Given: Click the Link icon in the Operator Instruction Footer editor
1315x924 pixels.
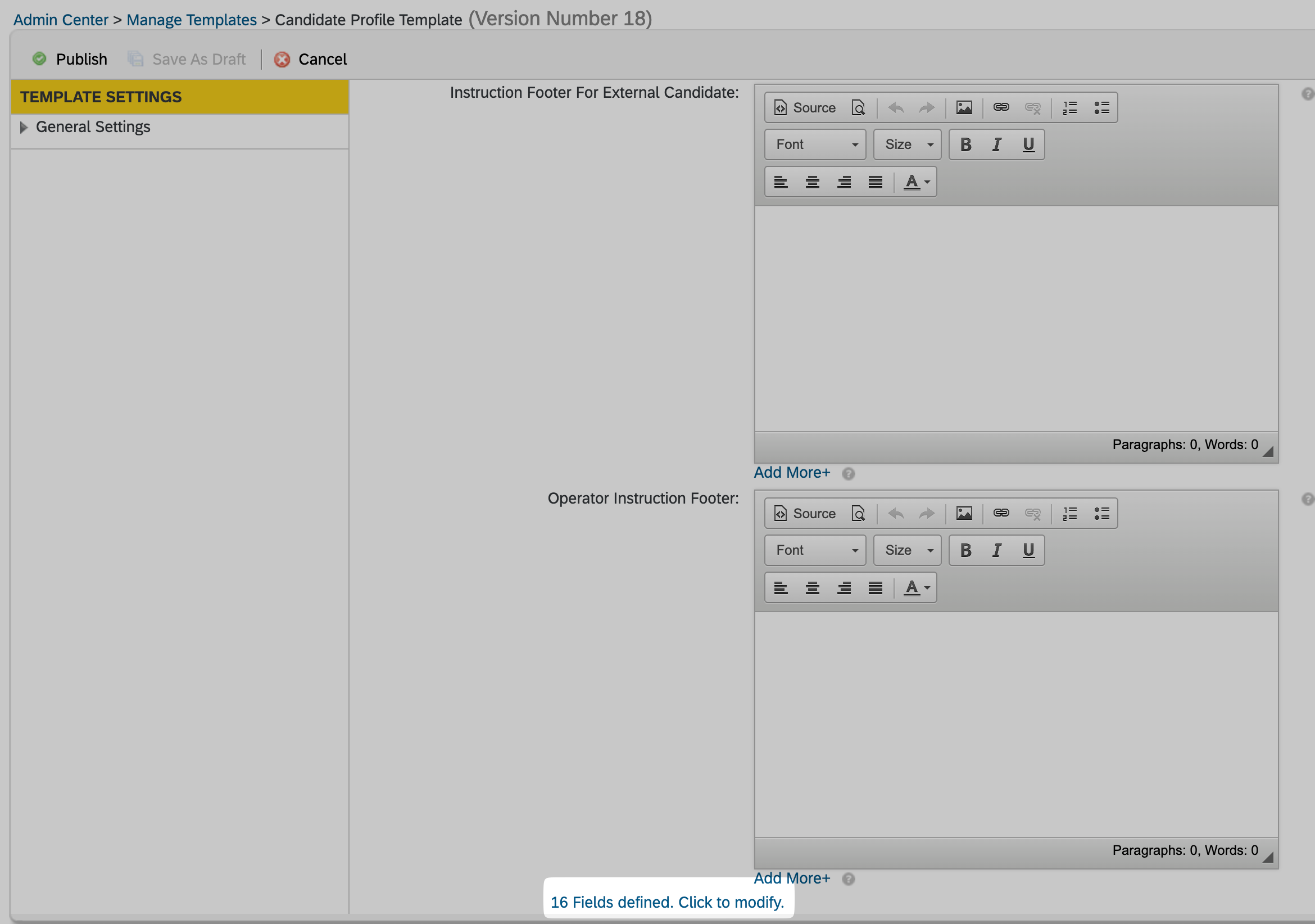Looking at the screenshot, I should [1000, 513].
